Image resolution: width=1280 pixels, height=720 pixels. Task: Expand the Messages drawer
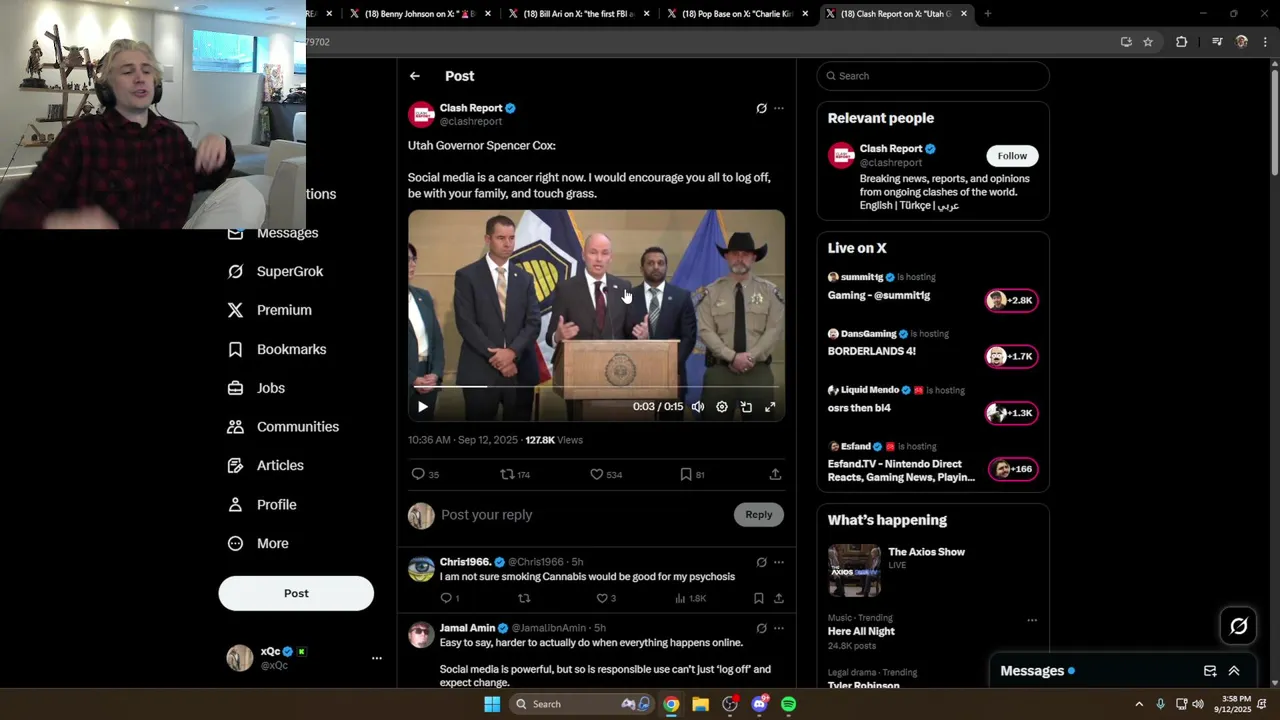point(1234,671)
